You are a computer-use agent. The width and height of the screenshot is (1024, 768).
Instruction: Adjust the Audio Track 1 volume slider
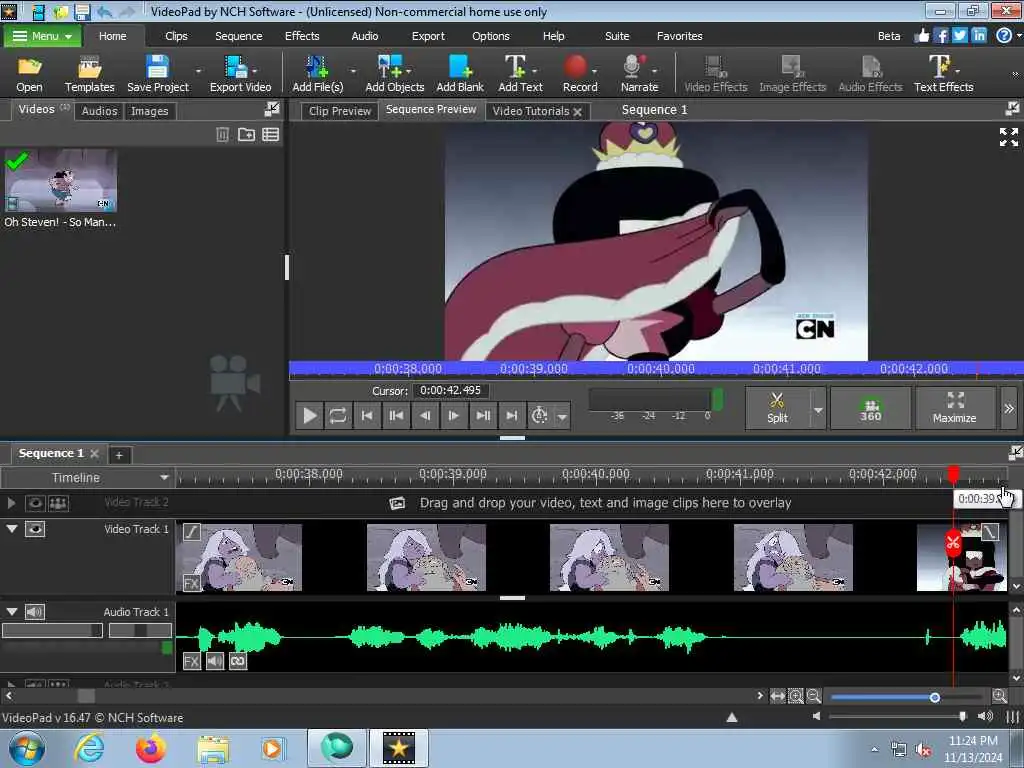pyautogui.click(x=52, y=631)
